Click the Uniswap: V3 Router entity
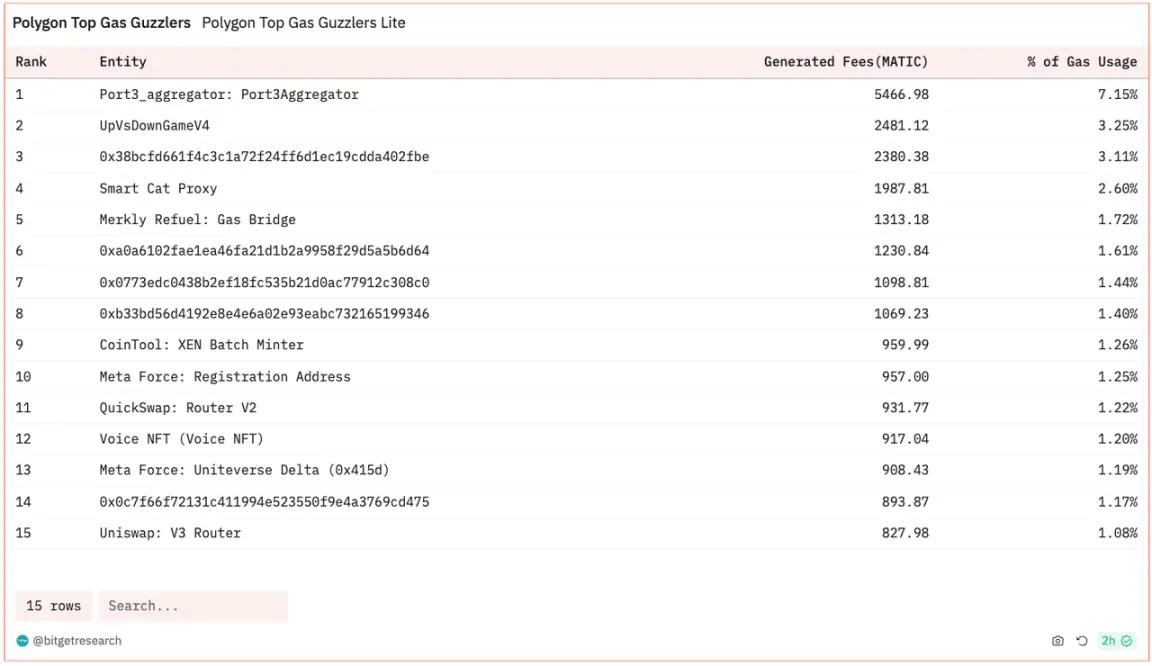This screenshot has width=1152, height=666. 170,533
